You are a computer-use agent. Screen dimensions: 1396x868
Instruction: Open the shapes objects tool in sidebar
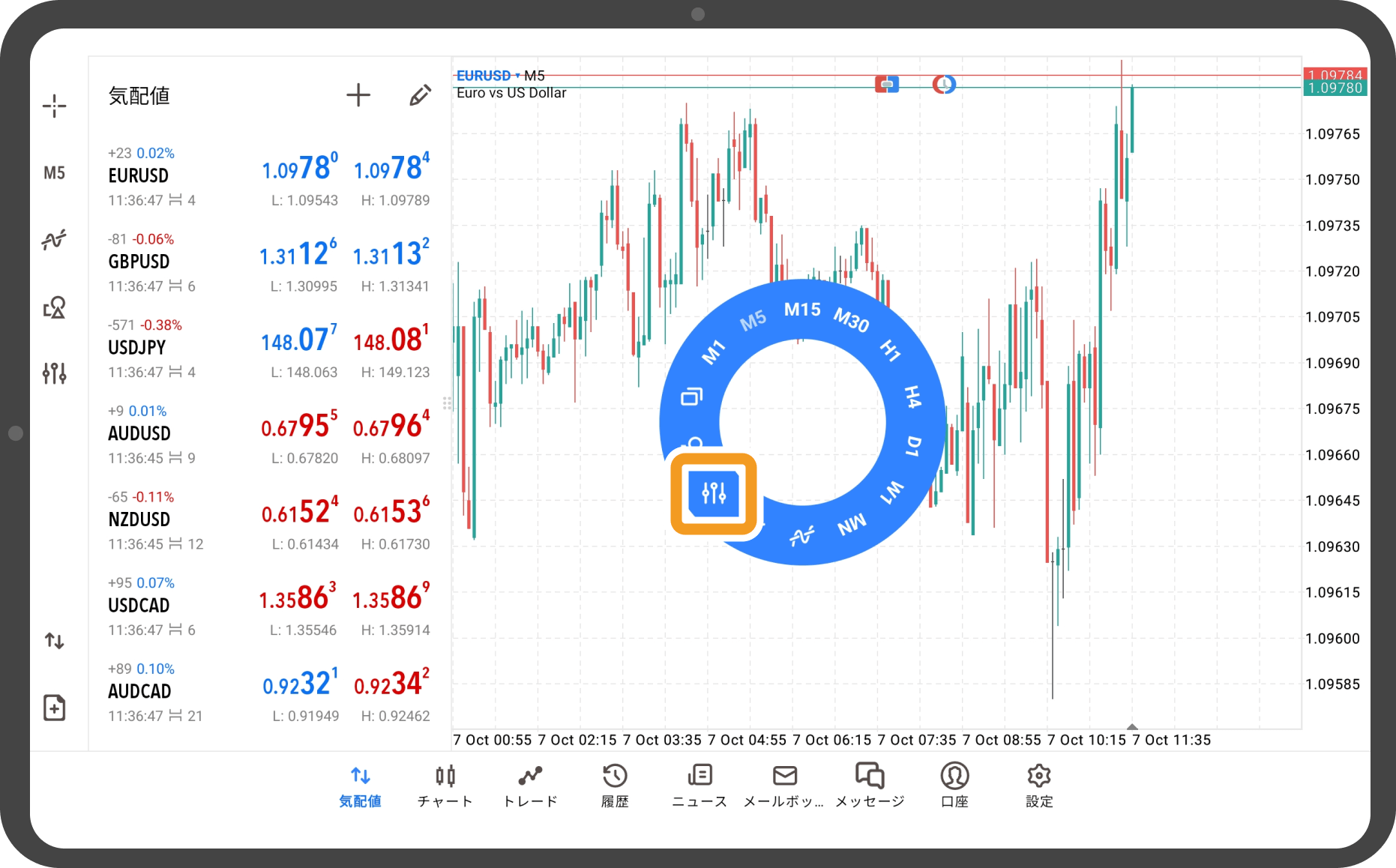coord(54,307)
